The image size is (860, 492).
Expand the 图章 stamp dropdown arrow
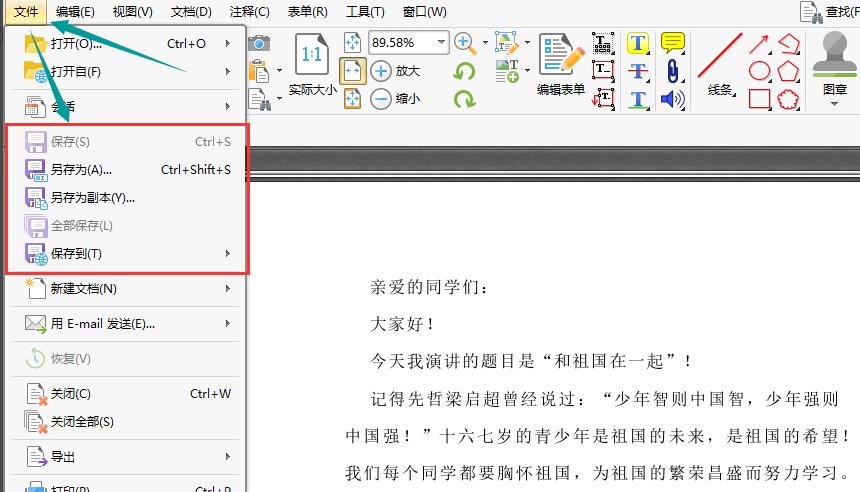point(834,104)
